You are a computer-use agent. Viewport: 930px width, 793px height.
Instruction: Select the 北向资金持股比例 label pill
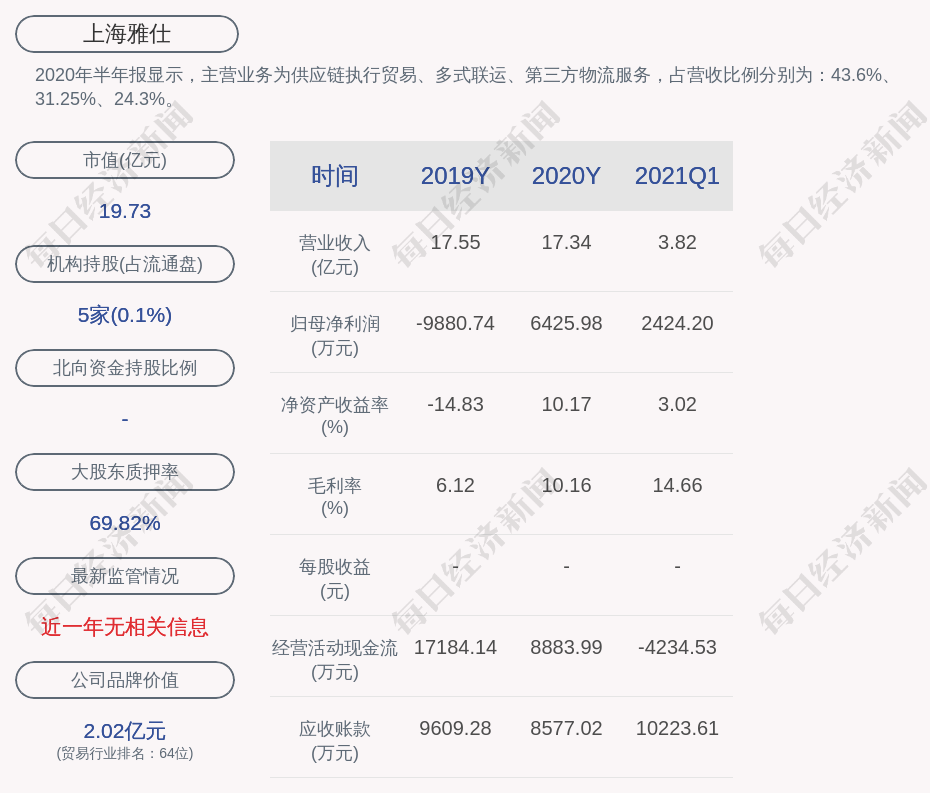[125, 368]
